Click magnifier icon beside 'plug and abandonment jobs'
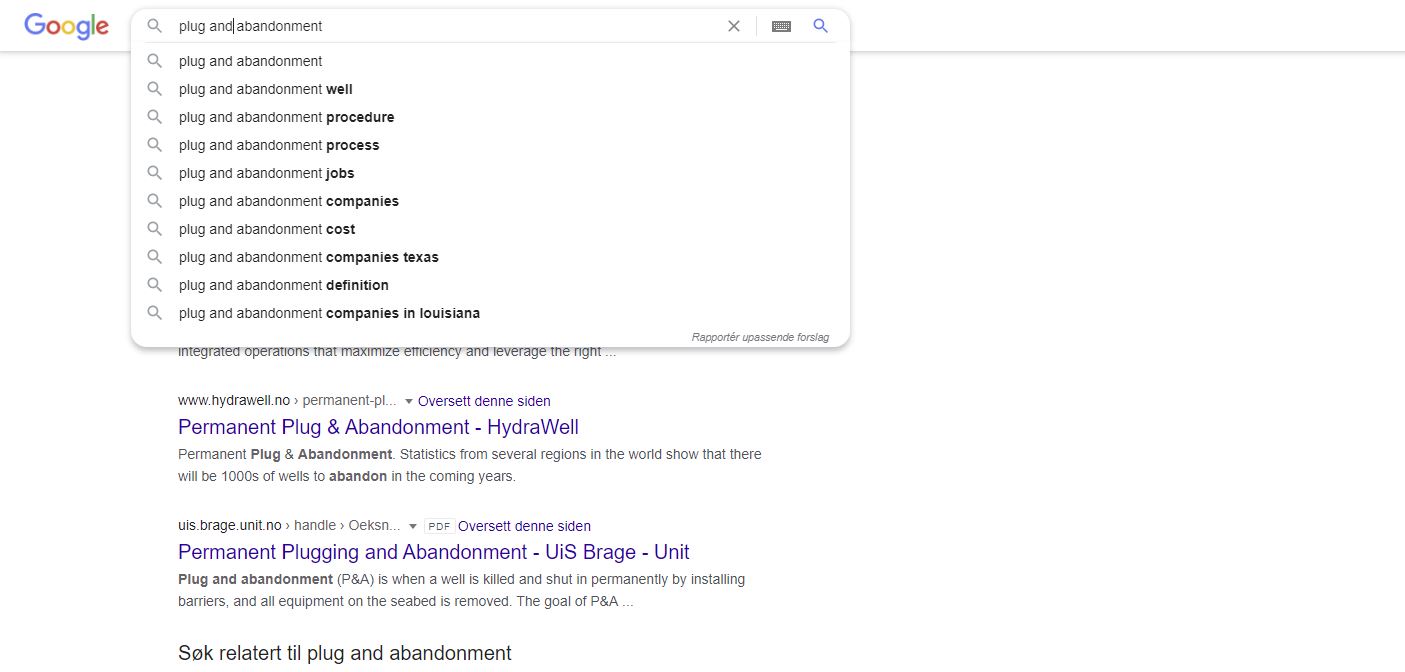The height and width of the screenshot is (672, 1405). pos(154,173)
